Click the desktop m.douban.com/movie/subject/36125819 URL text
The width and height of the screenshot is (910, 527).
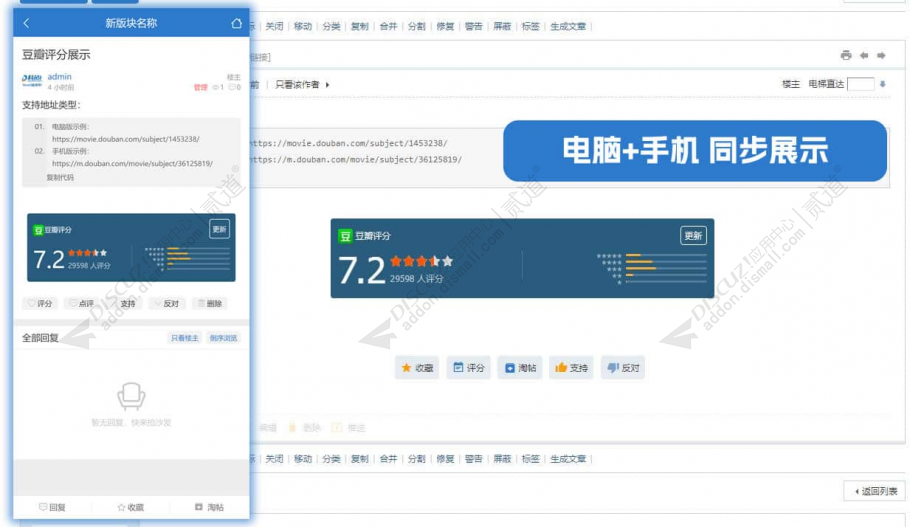[x=355, y=159]
